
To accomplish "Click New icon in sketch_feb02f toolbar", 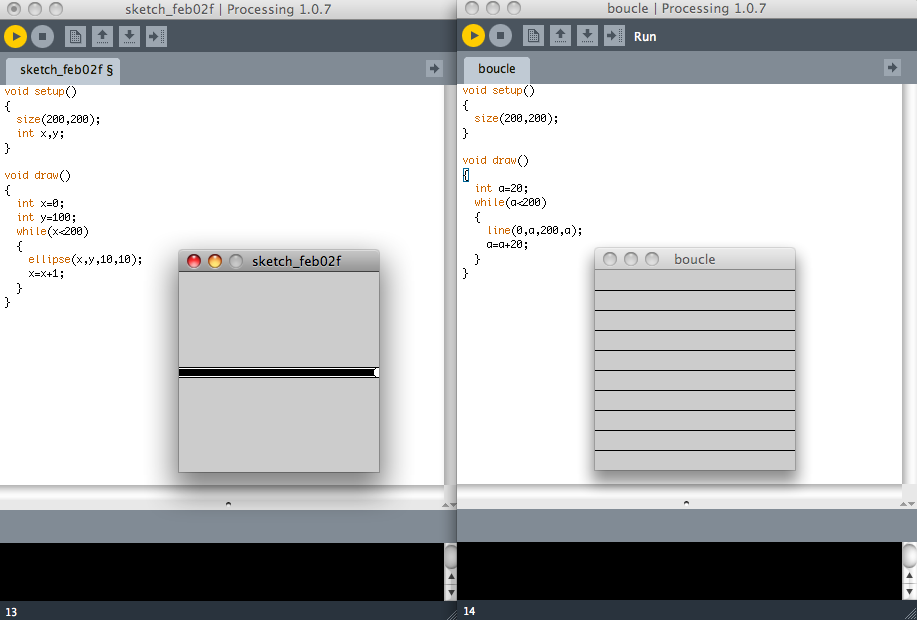I will 75,37.
